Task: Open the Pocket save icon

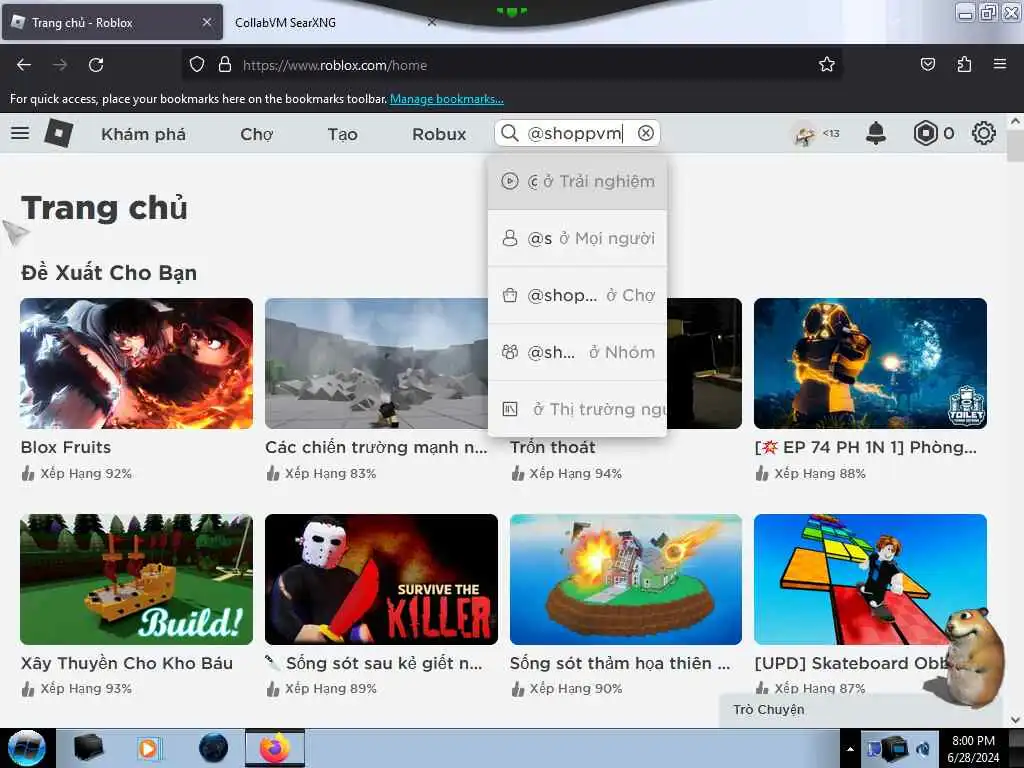Action: [x=927, y=64]
